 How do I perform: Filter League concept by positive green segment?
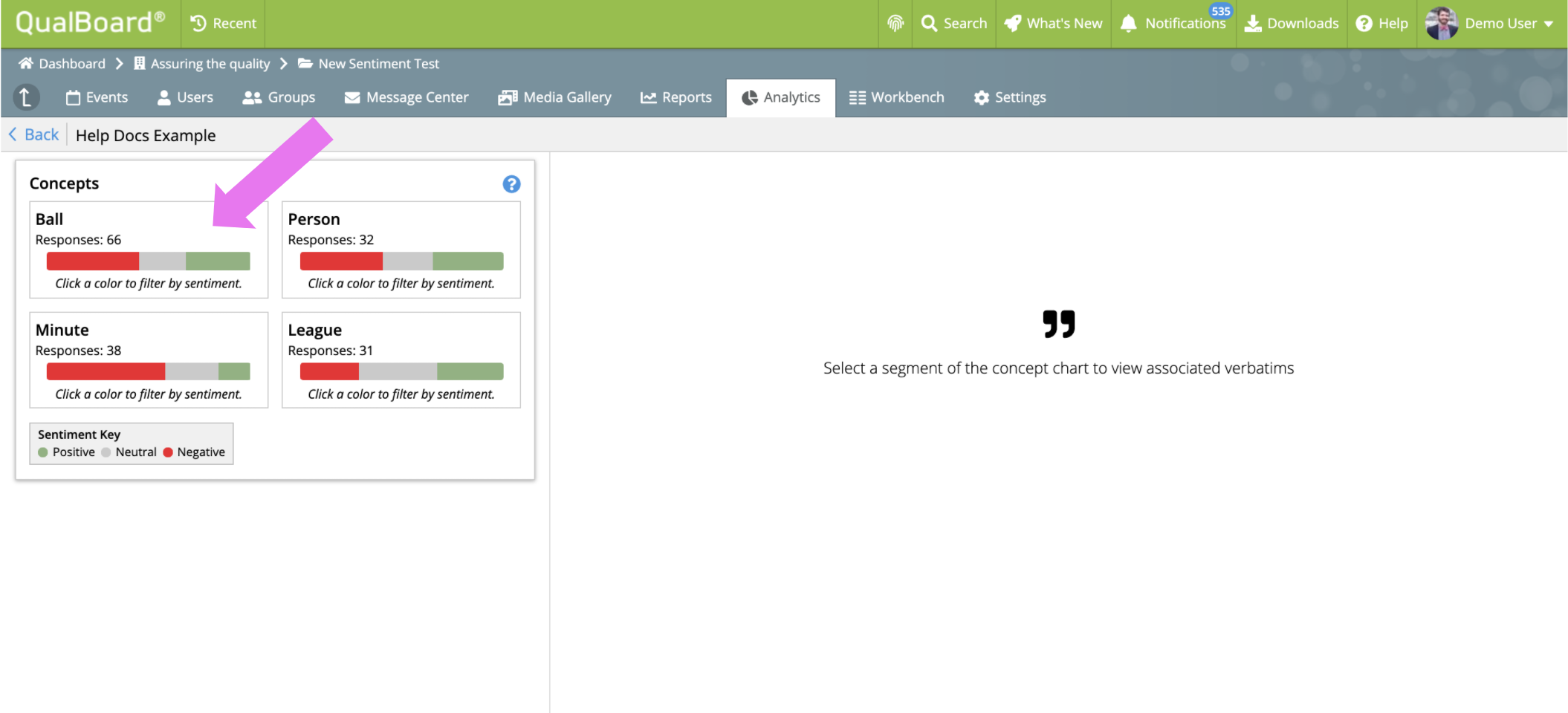pyautogui.click(x=470, y=371)
